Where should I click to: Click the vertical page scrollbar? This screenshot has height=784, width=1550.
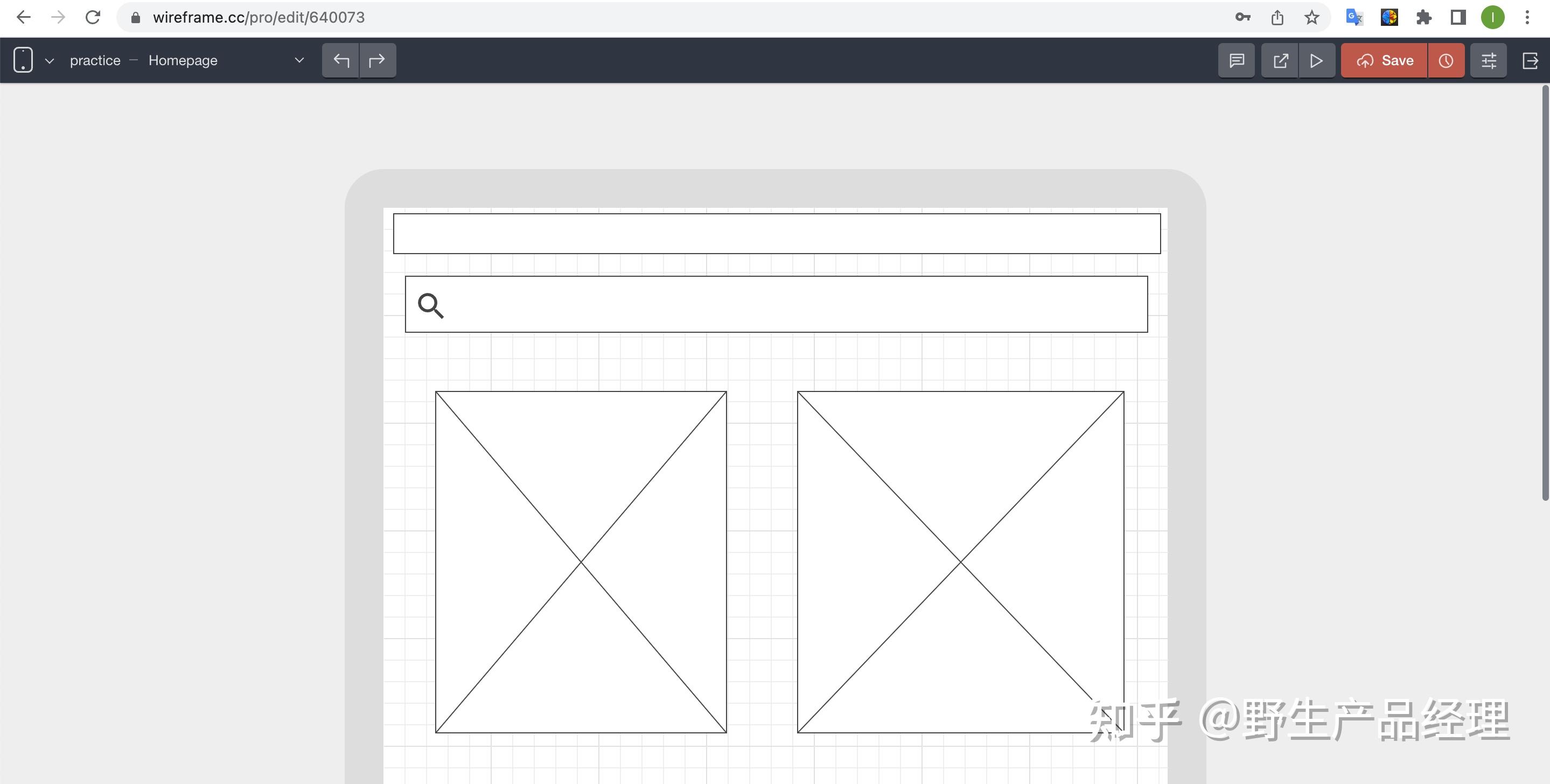pos(1545,293)
